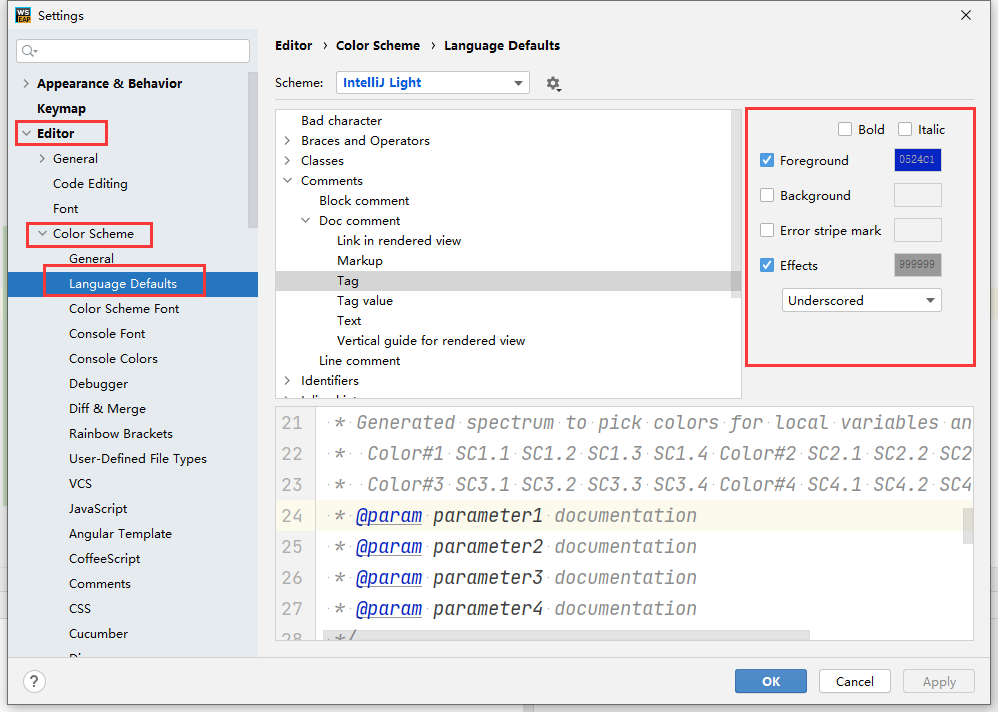
Task: Click the OK button
Action: click(x=770, y=681)
